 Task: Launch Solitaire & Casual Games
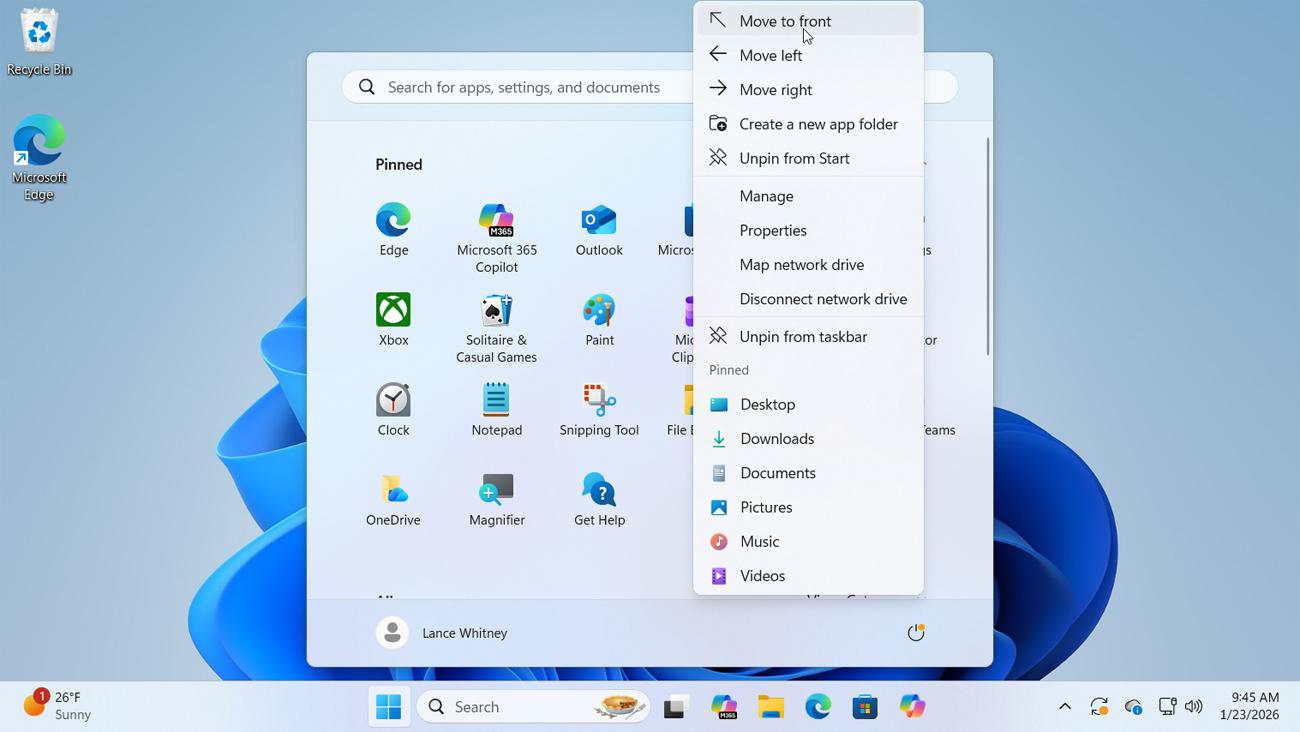coord(496,312)
